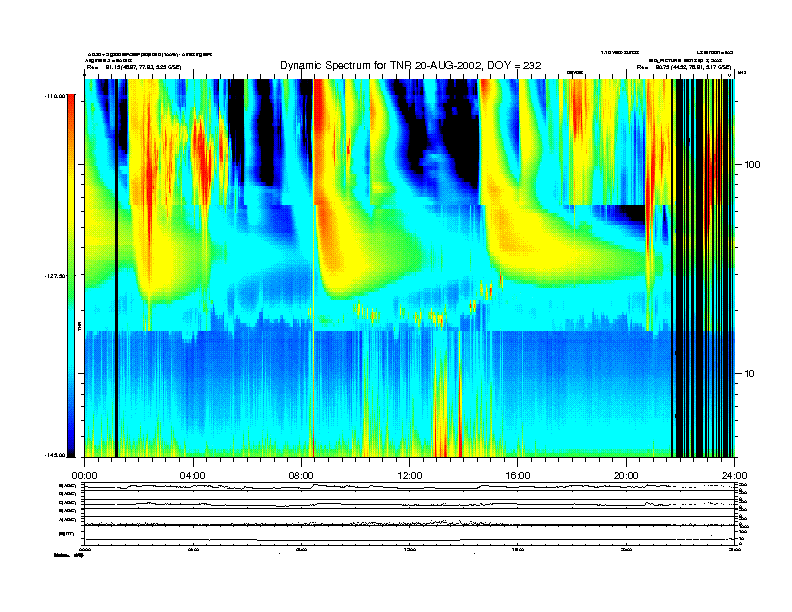Click the vertical intensity color bar
This screenshot has width=792, height=612.
71,275
